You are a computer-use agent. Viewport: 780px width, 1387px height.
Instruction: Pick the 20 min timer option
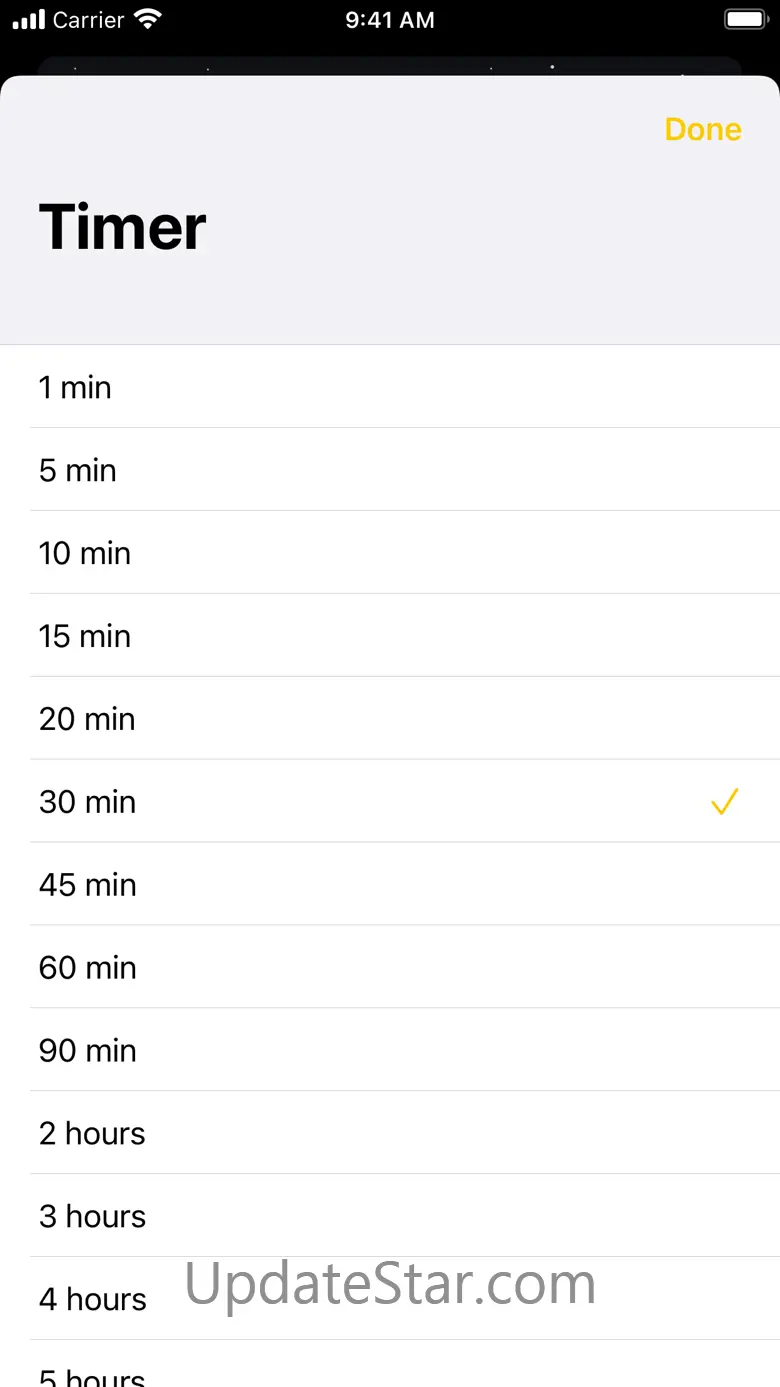[x=390, y=719]
